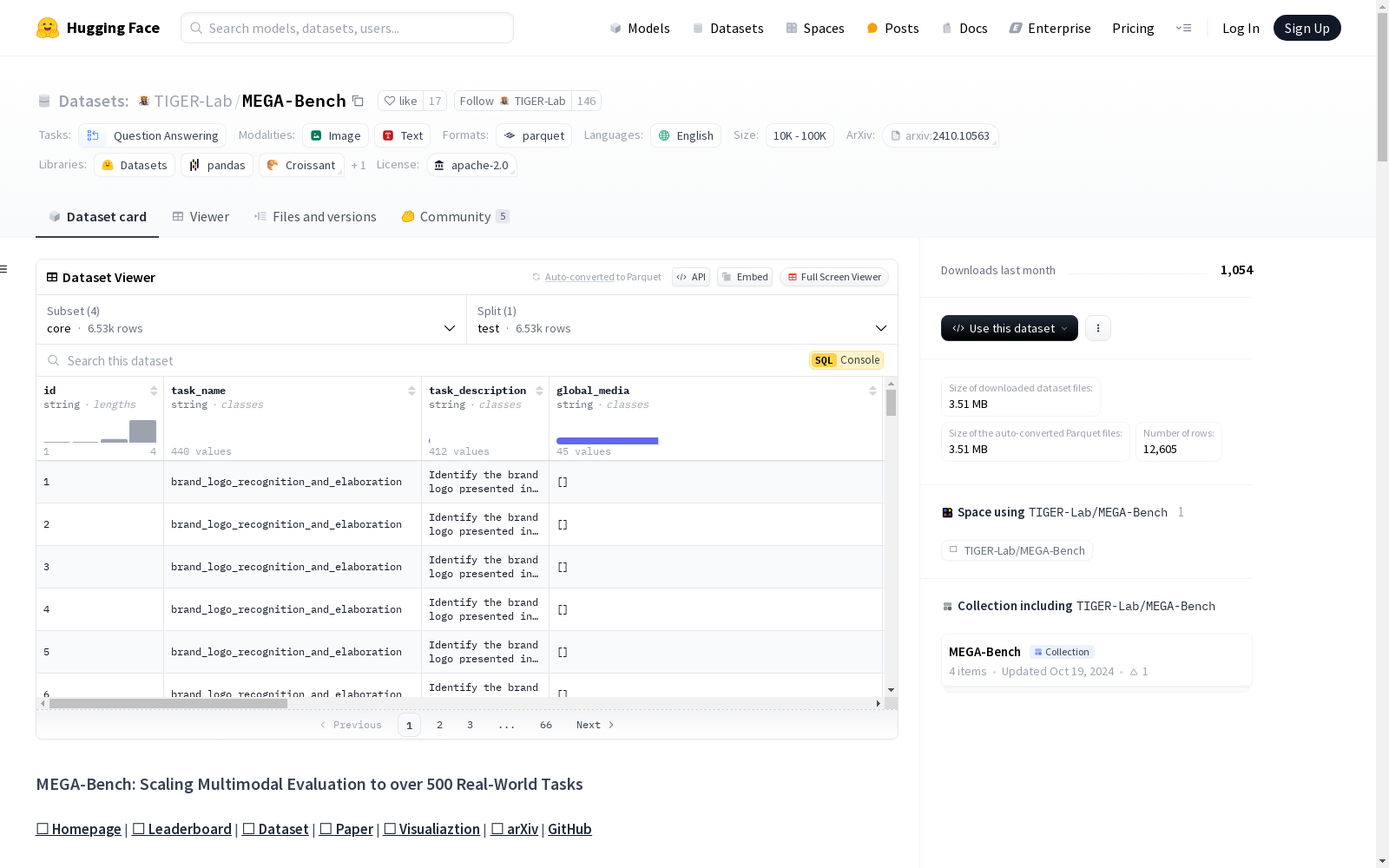Open the Visualiaztion link

pyautogui.click(x=431, y=829)
